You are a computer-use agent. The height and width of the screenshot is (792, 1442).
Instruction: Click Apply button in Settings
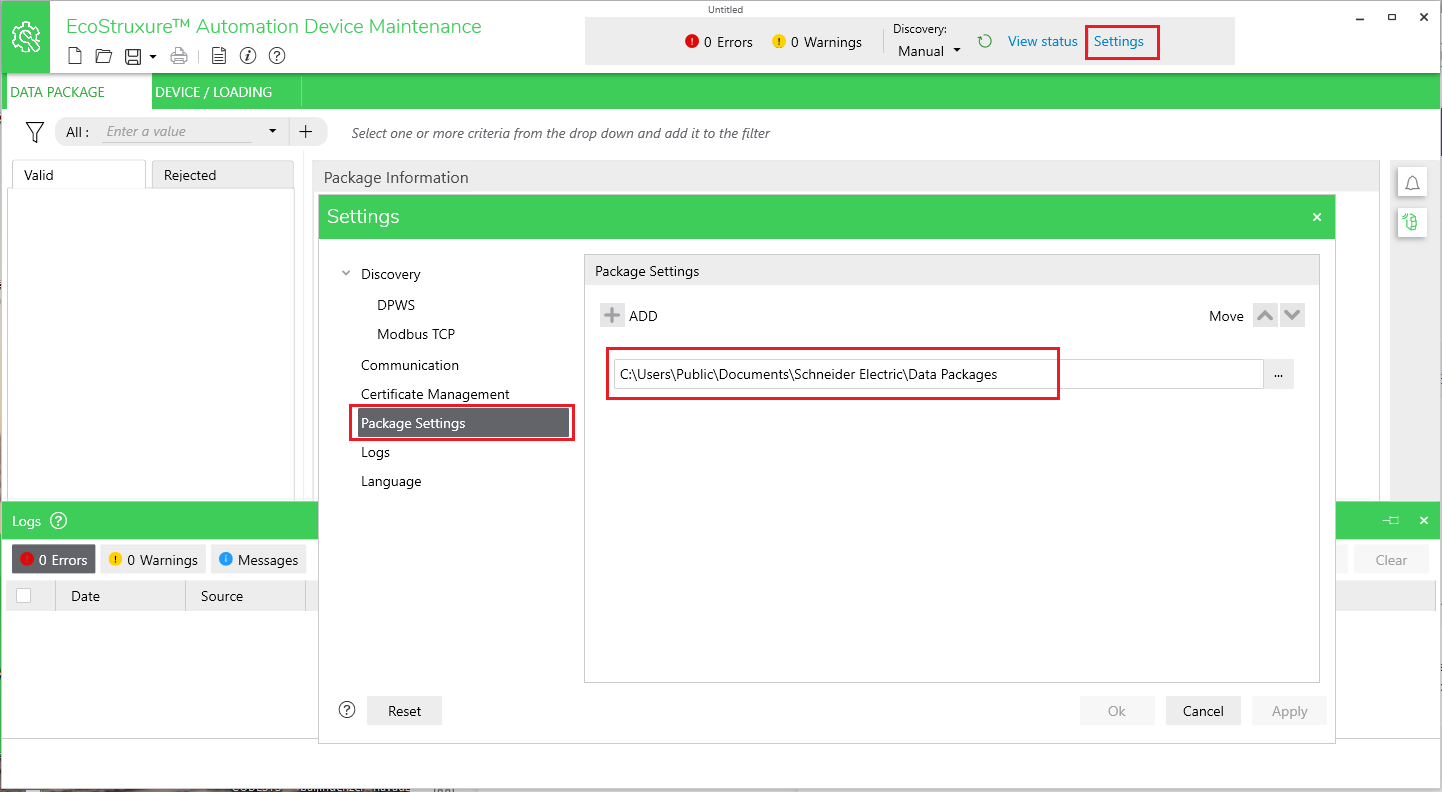coord(1289,711)
